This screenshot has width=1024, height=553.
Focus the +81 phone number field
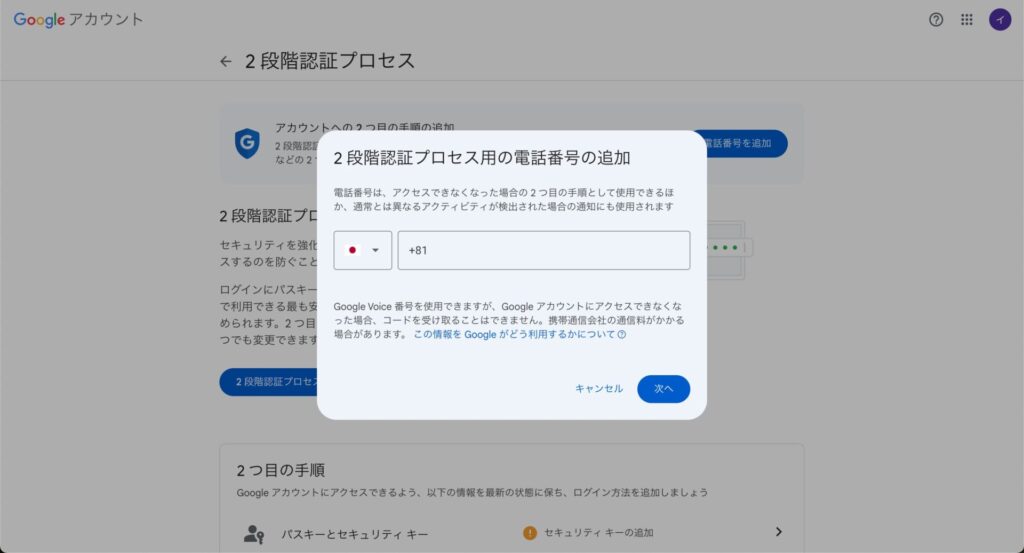click(543, 250)
